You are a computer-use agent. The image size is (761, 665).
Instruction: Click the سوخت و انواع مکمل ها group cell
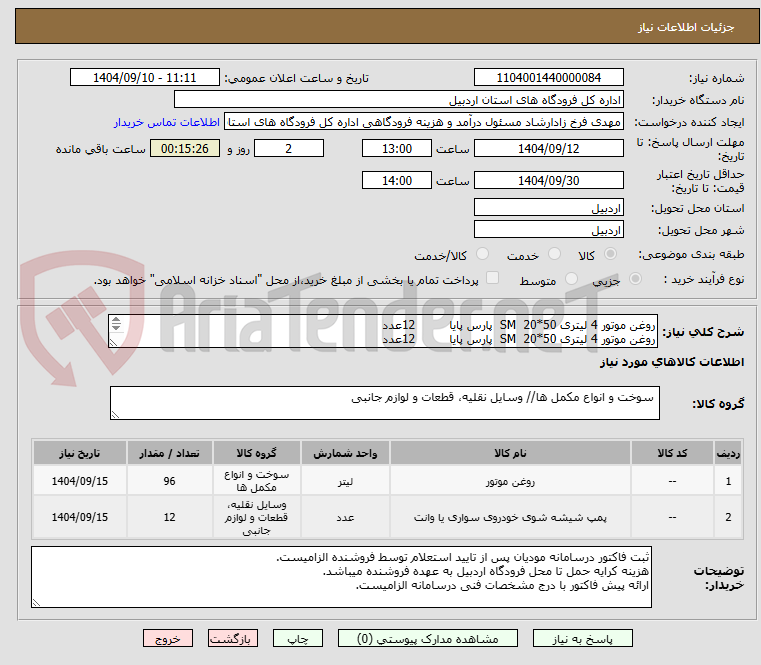[256, 481]
